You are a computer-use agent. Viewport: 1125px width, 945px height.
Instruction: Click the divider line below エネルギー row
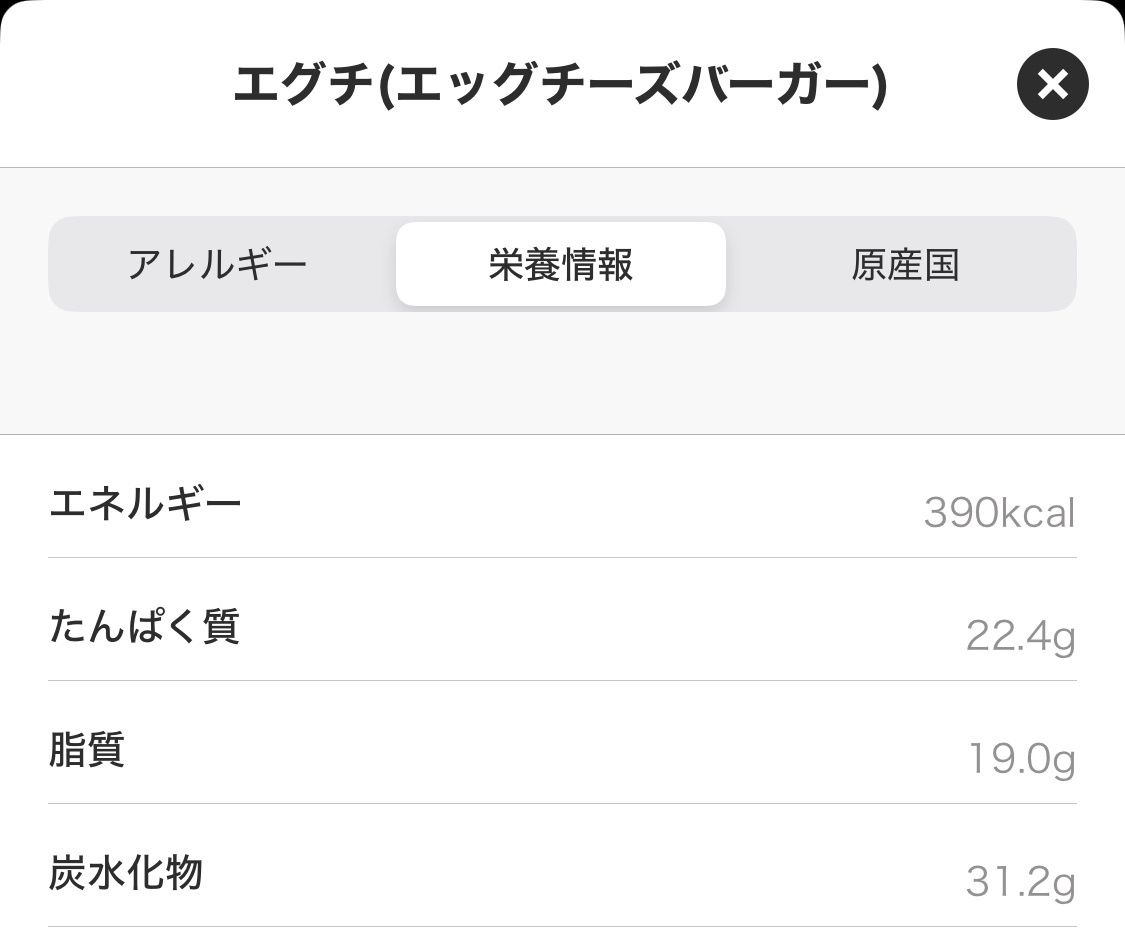(x=562, y=557)
